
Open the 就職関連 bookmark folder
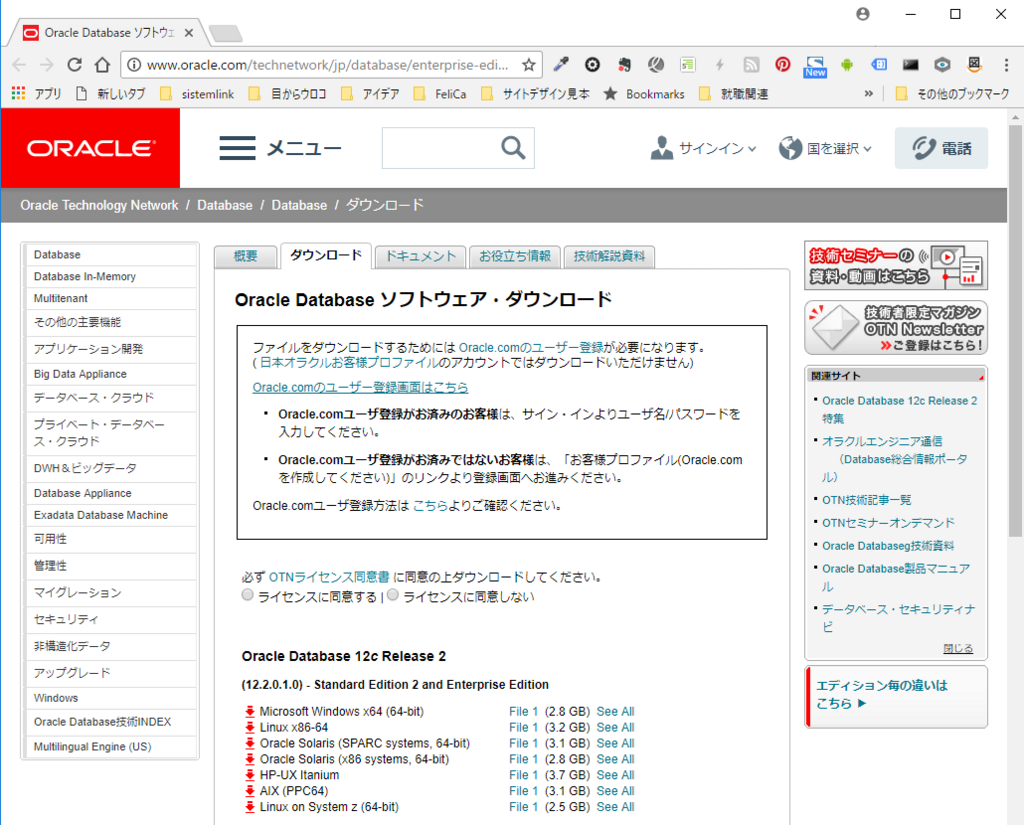[733, 93]
